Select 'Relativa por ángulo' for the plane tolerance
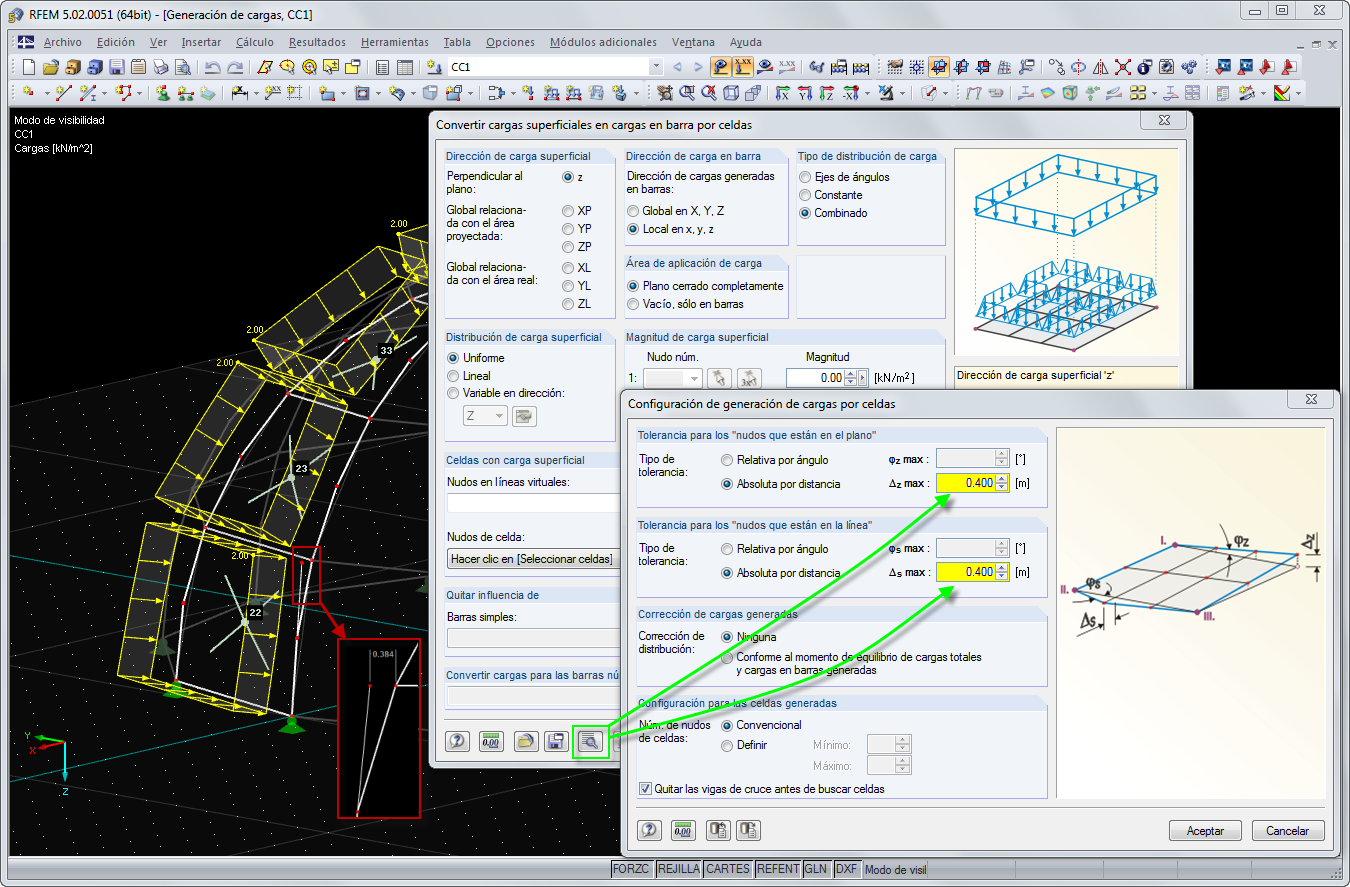The image size is (1350, 887). click(x=727, y=460)
